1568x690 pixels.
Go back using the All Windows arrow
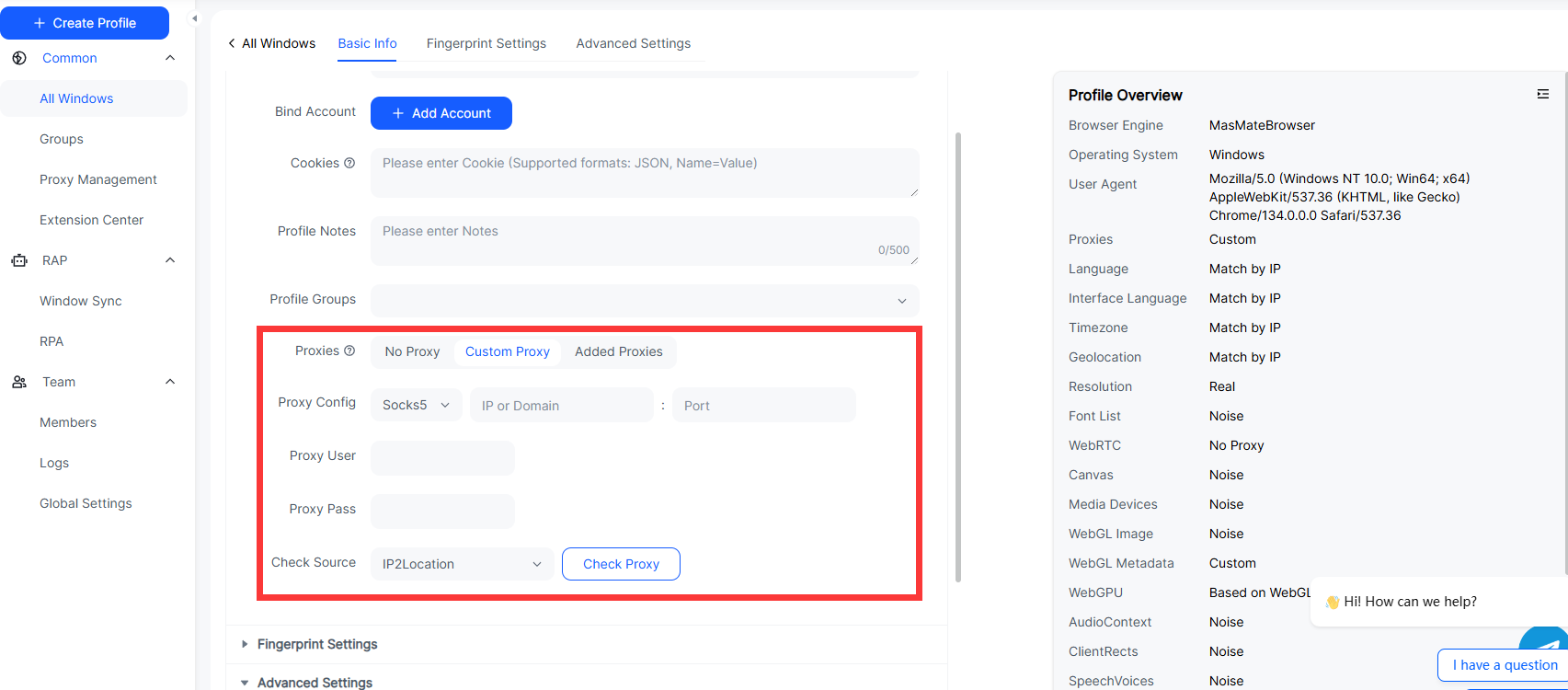click(233, 43)
